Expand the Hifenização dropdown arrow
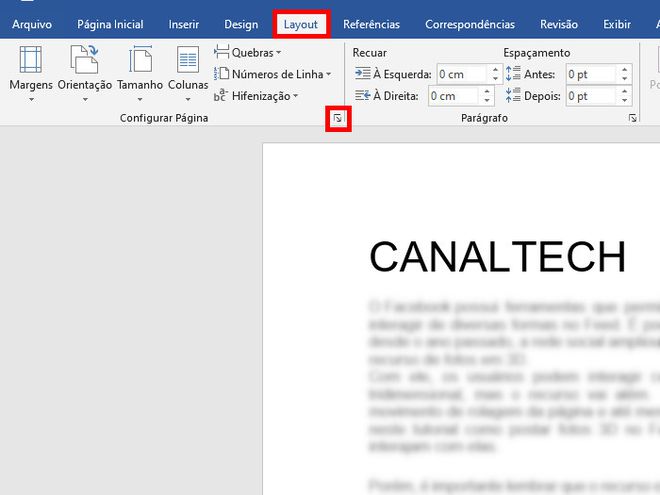660x495 pixels. tap(295, 96)
